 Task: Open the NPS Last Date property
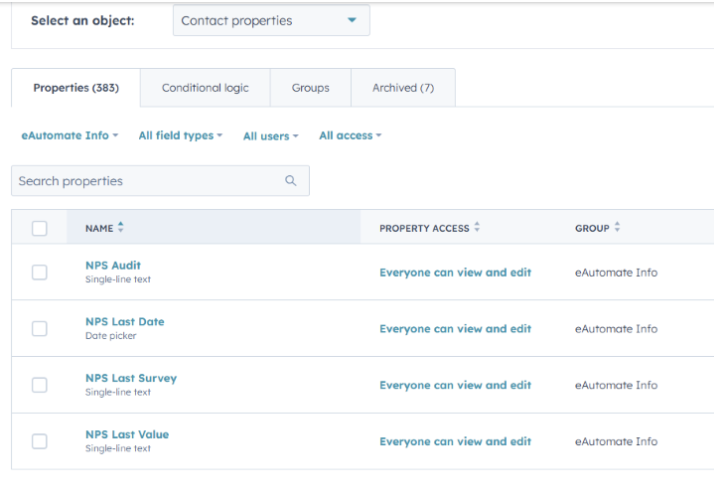click(125, 321)
